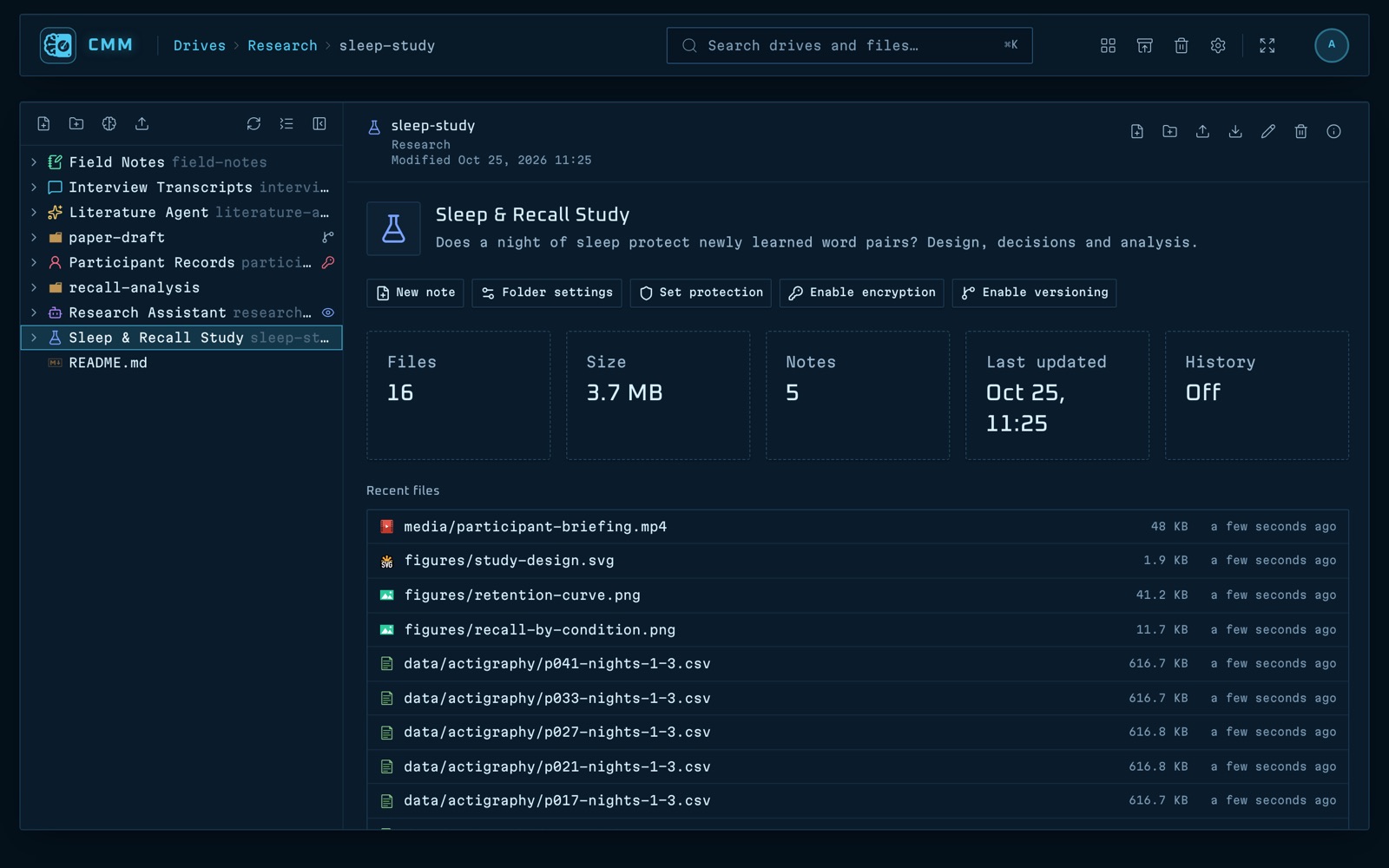Image resolution: width=1389 pixels, height=868 pixels.
Task: Click the new file icon in the sidebar toolbar
Action: click(43, 124)
